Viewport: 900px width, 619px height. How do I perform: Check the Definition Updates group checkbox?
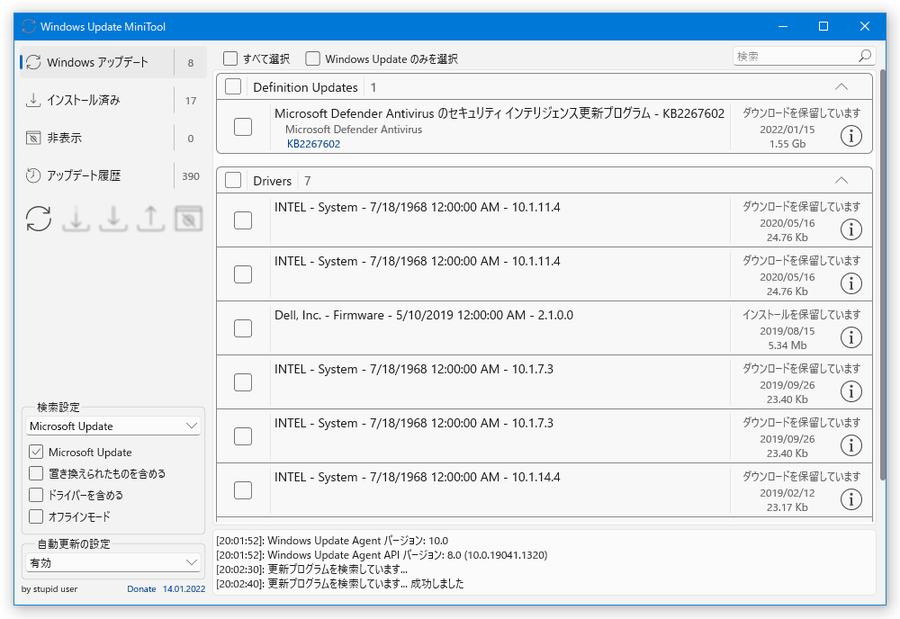233,87
